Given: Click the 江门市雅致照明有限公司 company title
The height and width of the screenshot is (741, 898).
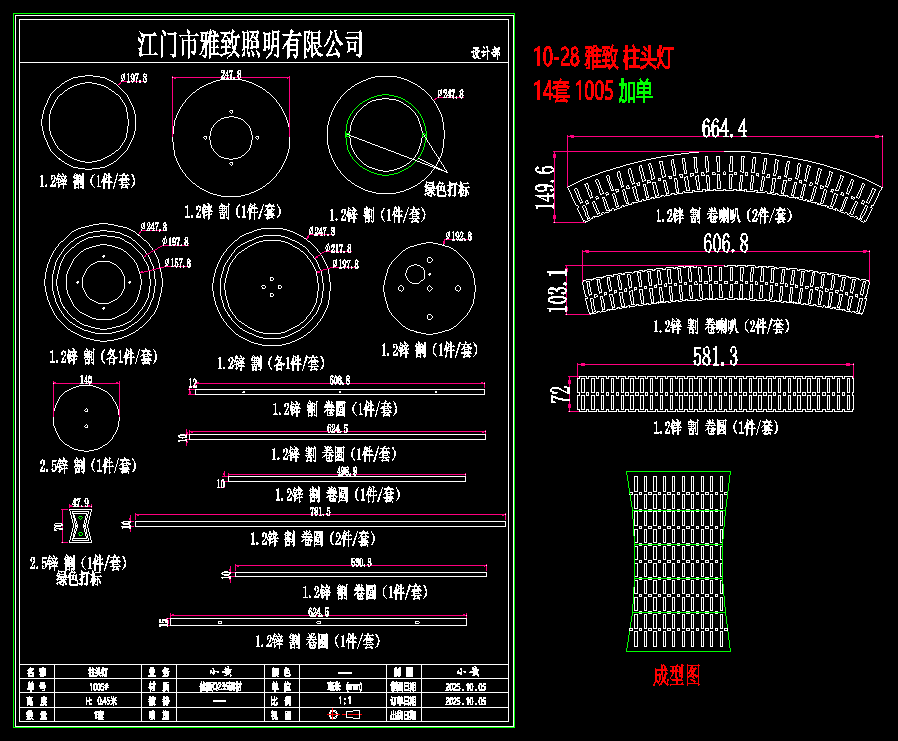Looking at the screenshot, I should tap(250, 45).
